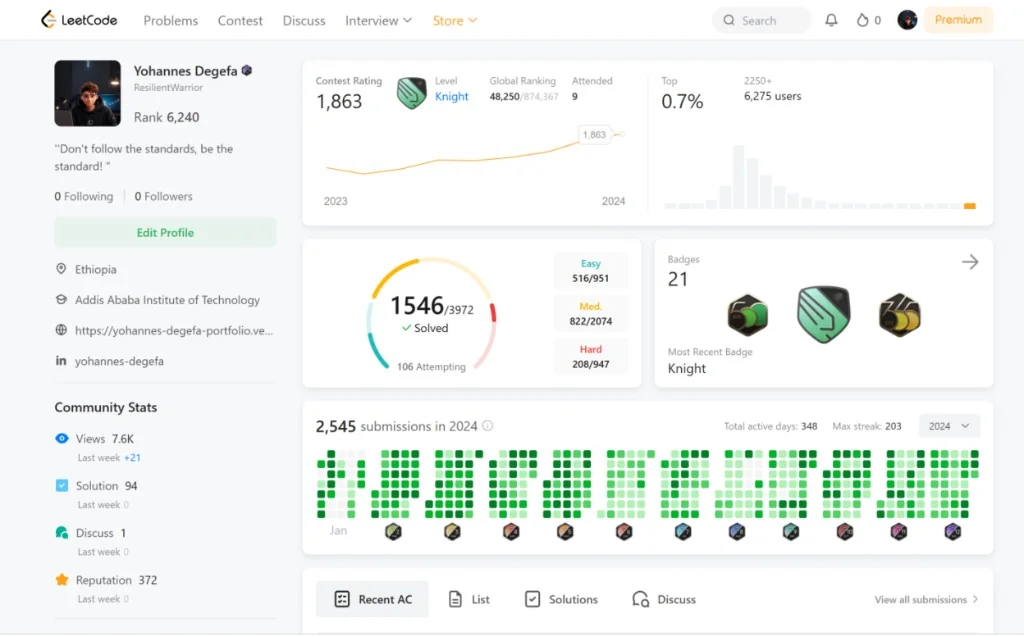Switch to the Solutions tab
1024x637 pixels.
[x=561, y=599]
